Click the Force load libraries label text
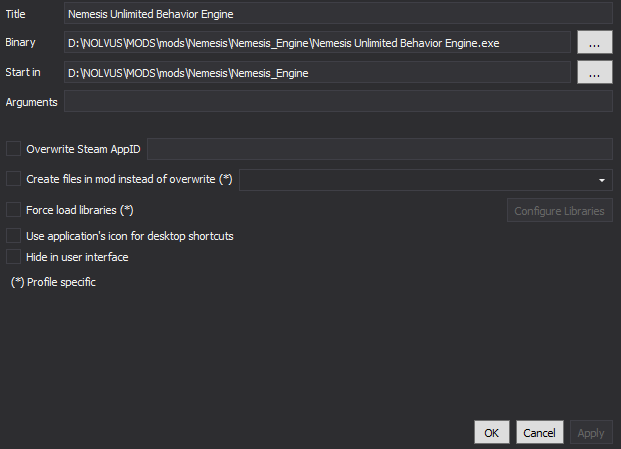The image size is (621, 449). (80, 210)
